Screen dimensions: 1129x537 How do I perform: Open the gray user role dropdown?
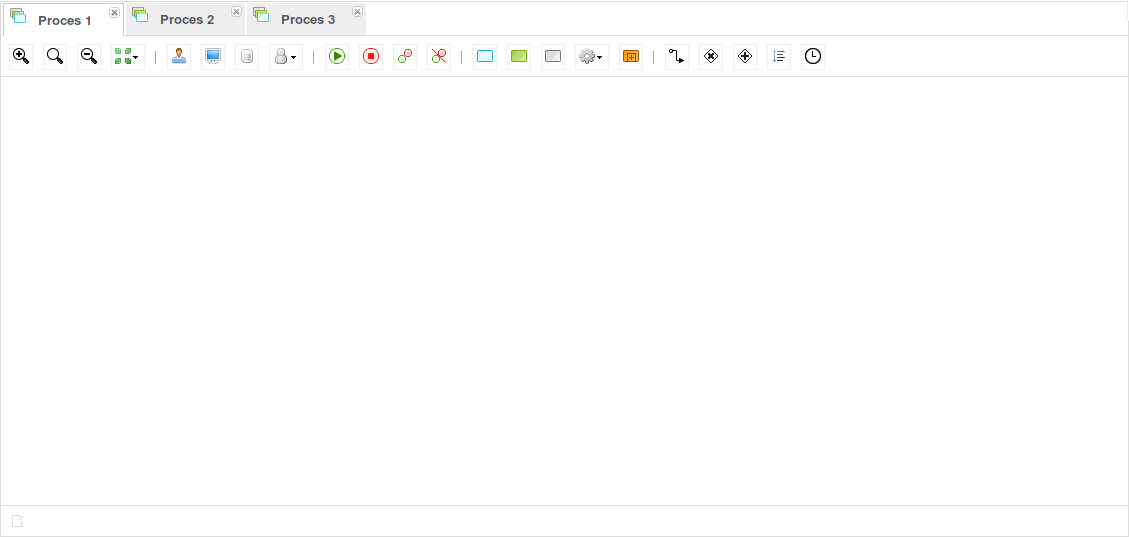pyautogui.click(x=286, y=56)
